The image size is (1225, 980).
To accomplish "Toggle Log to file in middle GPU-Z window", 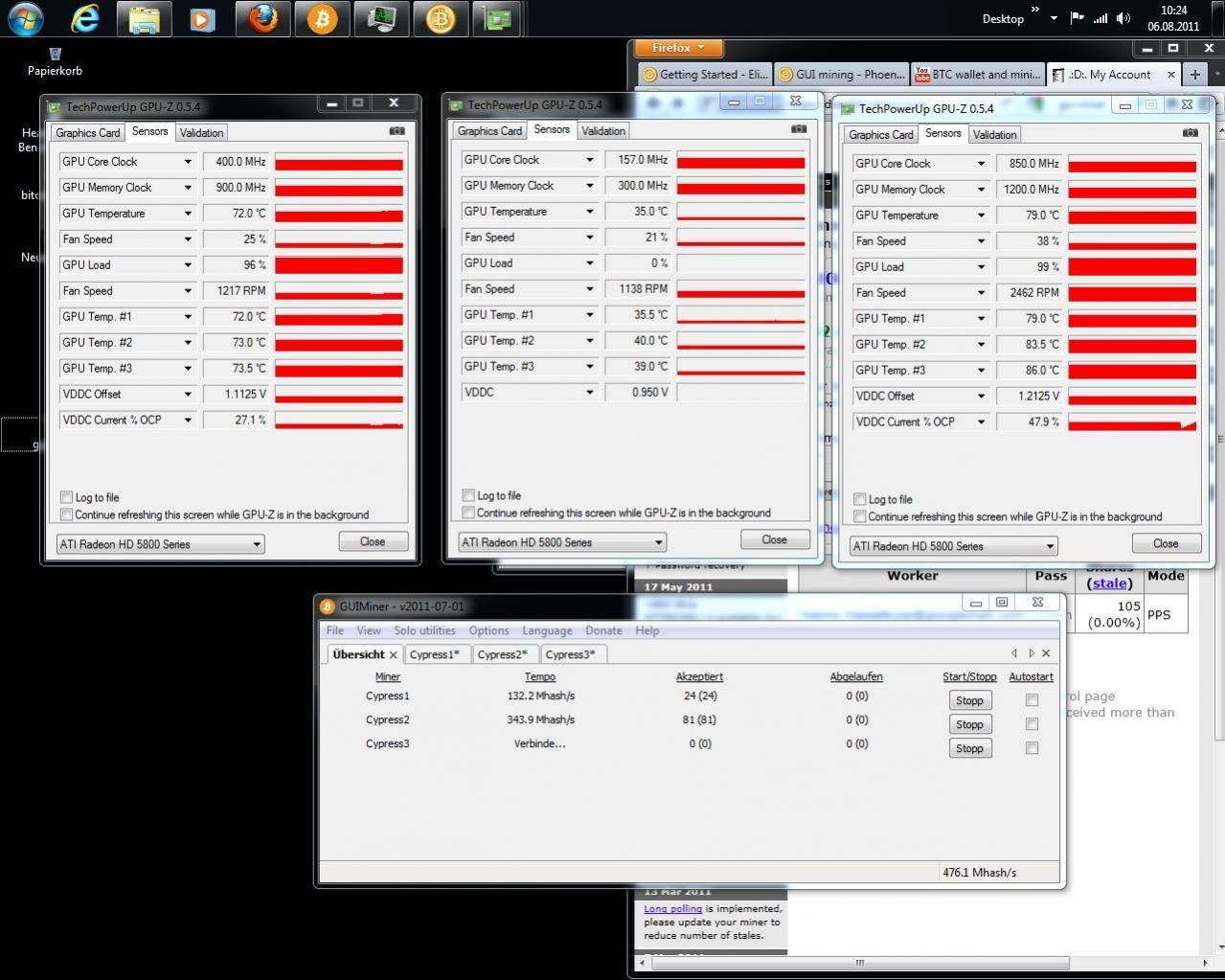I will (468, 495).
